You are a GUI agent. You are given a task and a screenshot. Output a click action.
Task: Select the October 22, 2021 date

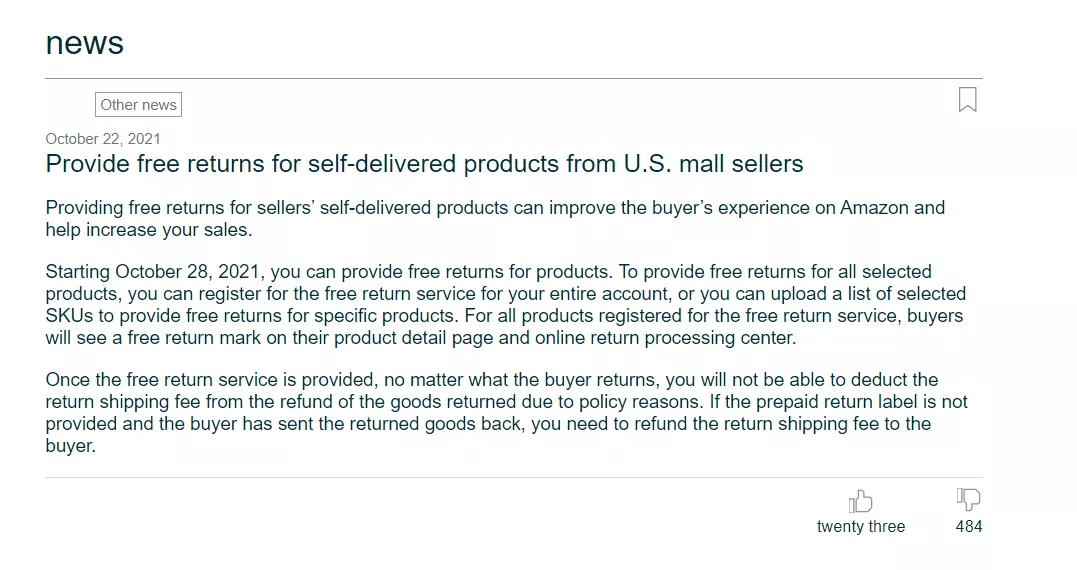click(x=103, y=139)
